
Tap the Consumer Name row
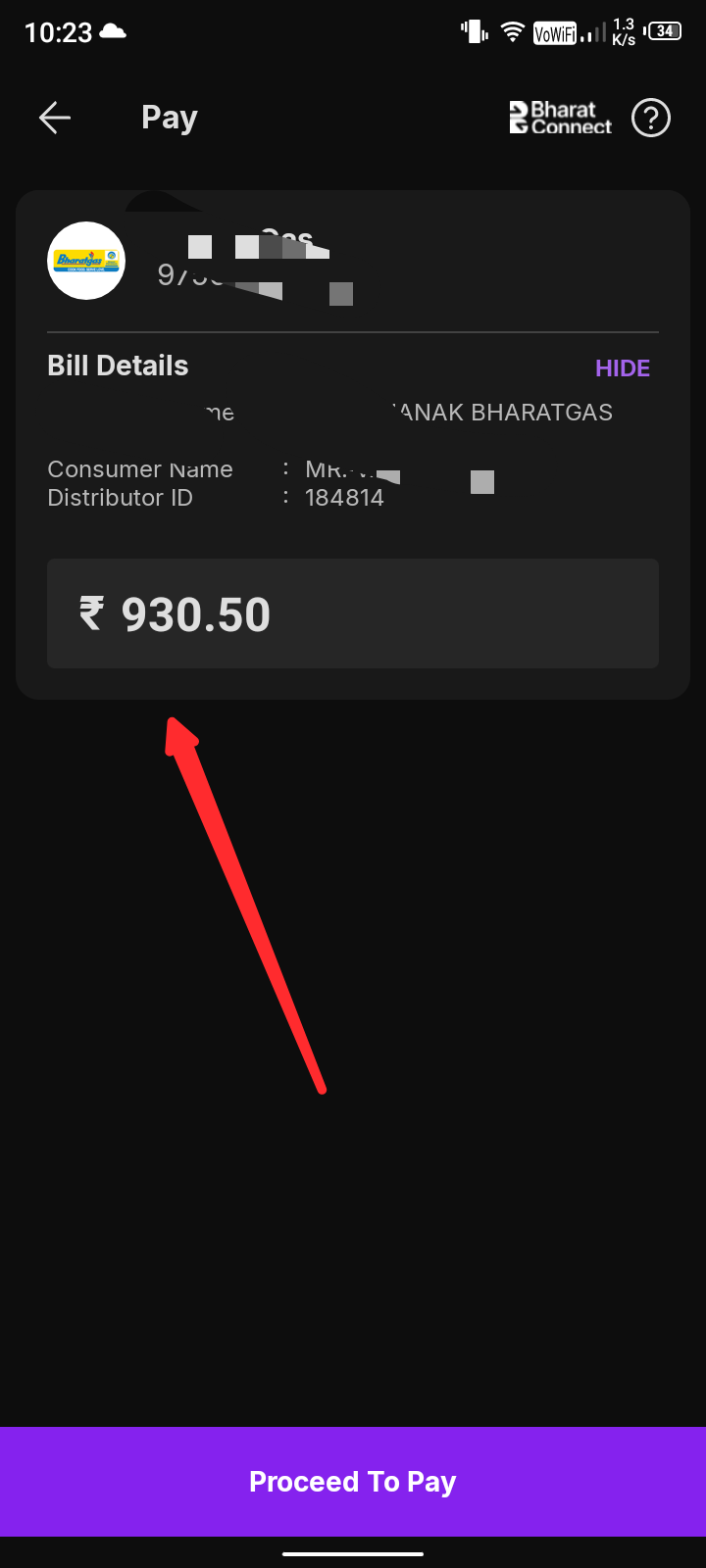(271, 469)
